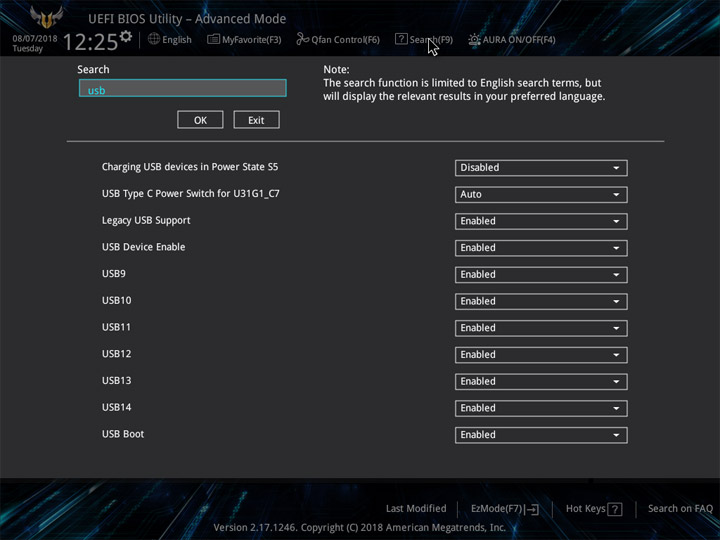Click the Exit button
720x540 pixels.
click(256, 120)
